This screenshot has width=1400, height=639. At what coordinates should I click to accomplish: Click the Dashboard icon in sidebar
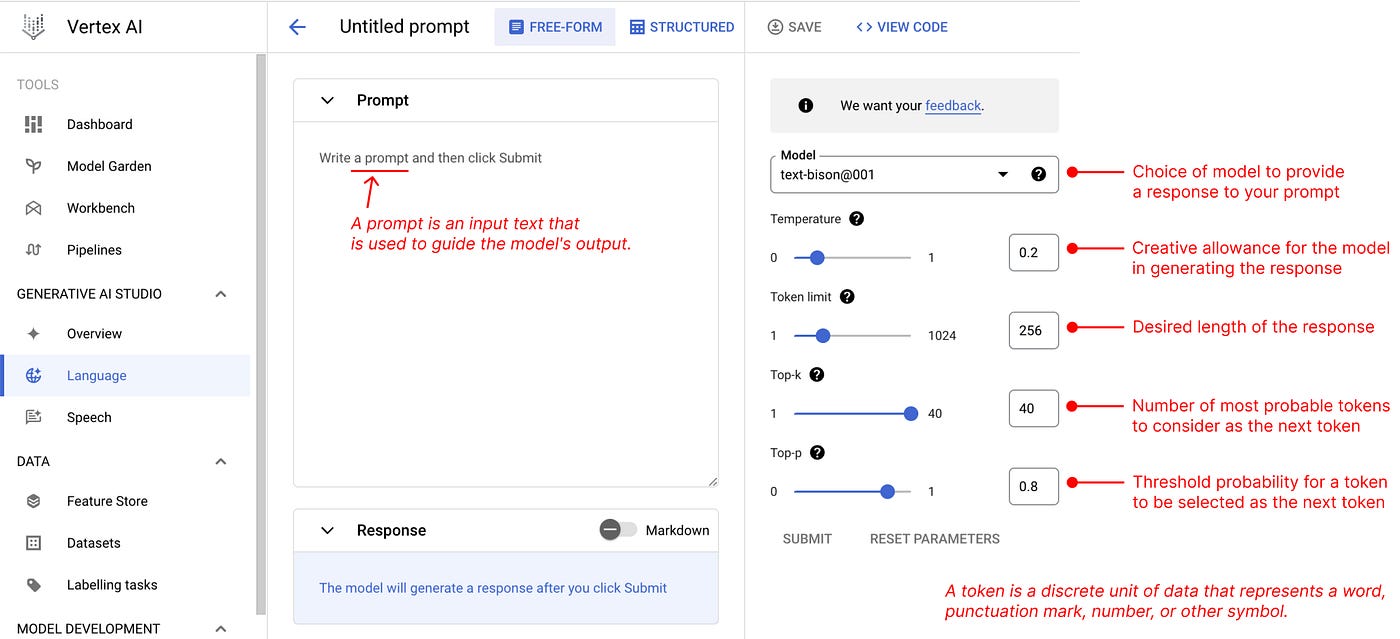click(34, 124)
